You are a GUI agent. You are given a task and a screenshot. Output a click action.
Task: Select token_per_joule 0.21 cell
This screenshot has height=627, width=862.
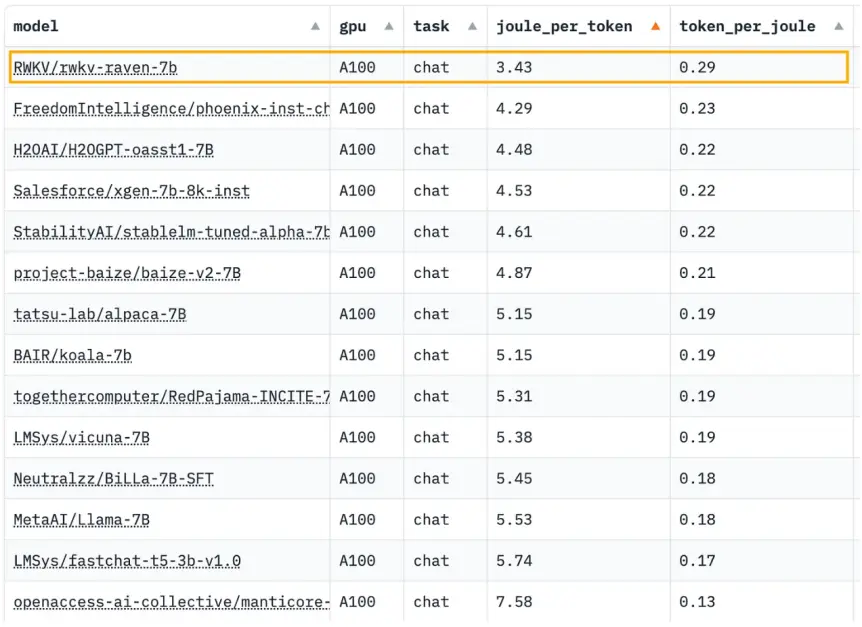(761, 273)
